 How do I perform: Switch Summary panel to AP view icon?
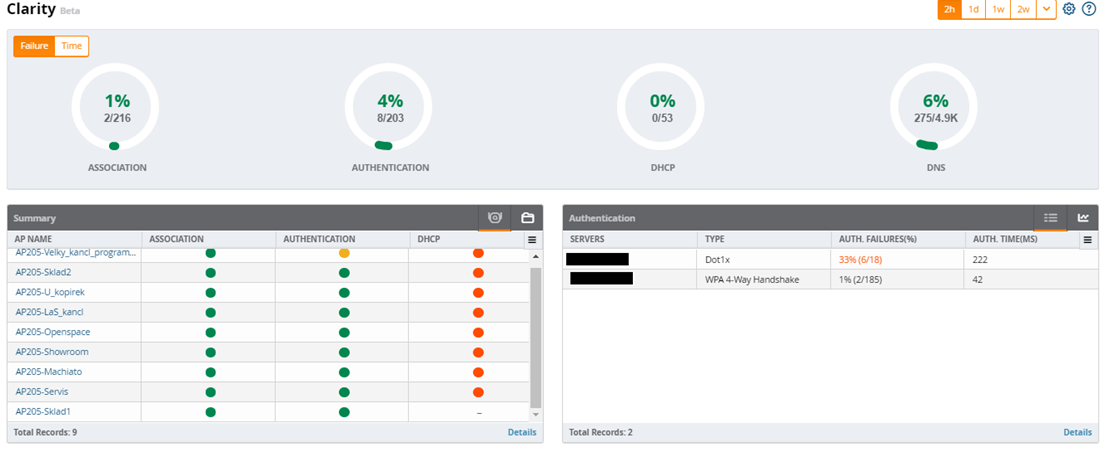(495, 218)
